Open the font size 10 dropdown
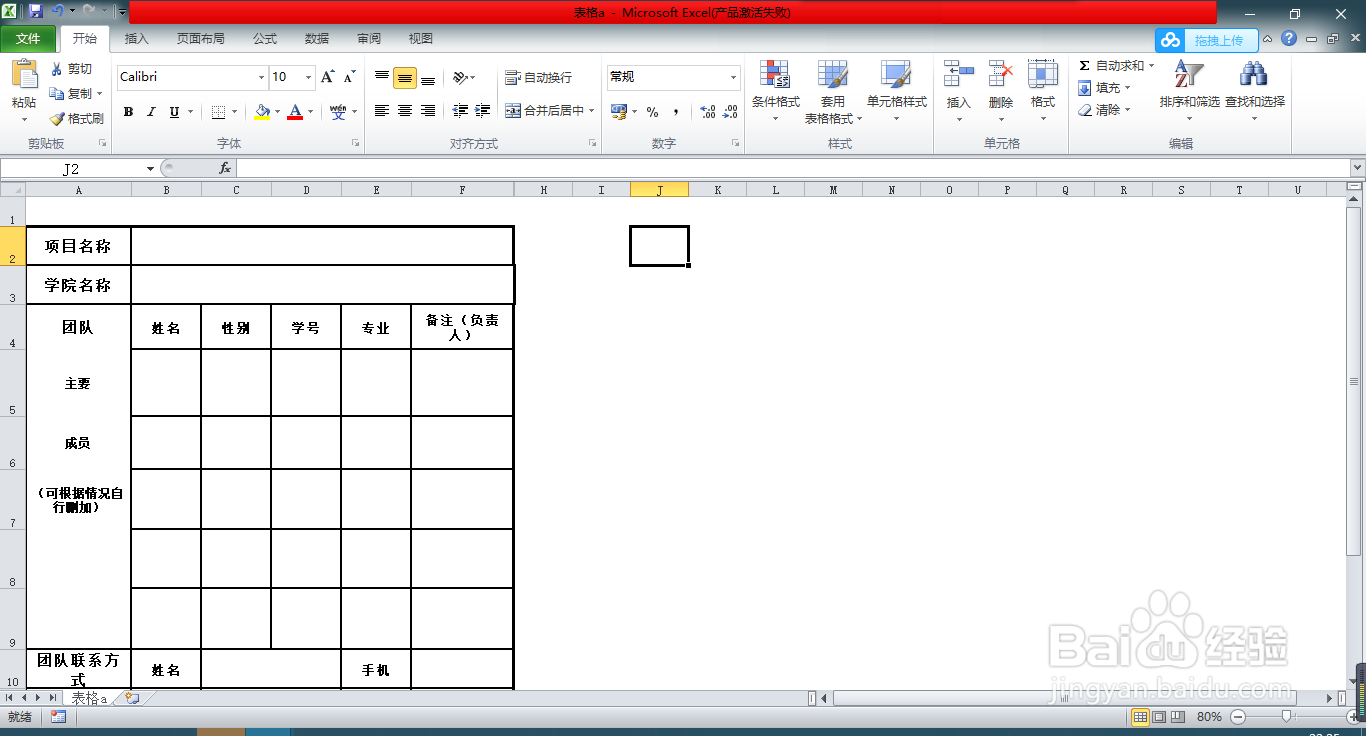Screen dimensions: 1366x736 coord(309,77)
